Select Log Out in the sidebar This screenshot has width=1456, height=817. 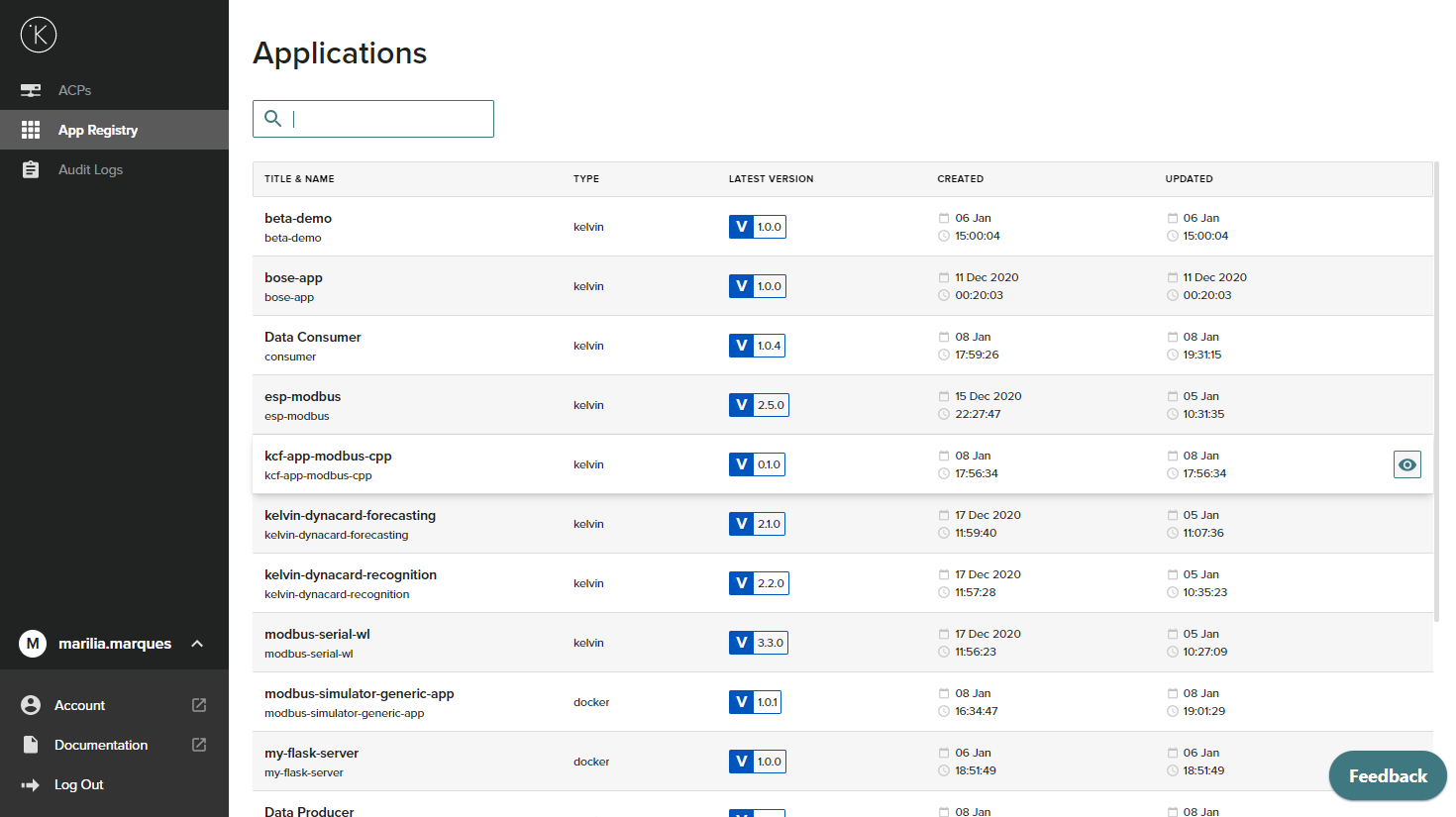(78, 783)
